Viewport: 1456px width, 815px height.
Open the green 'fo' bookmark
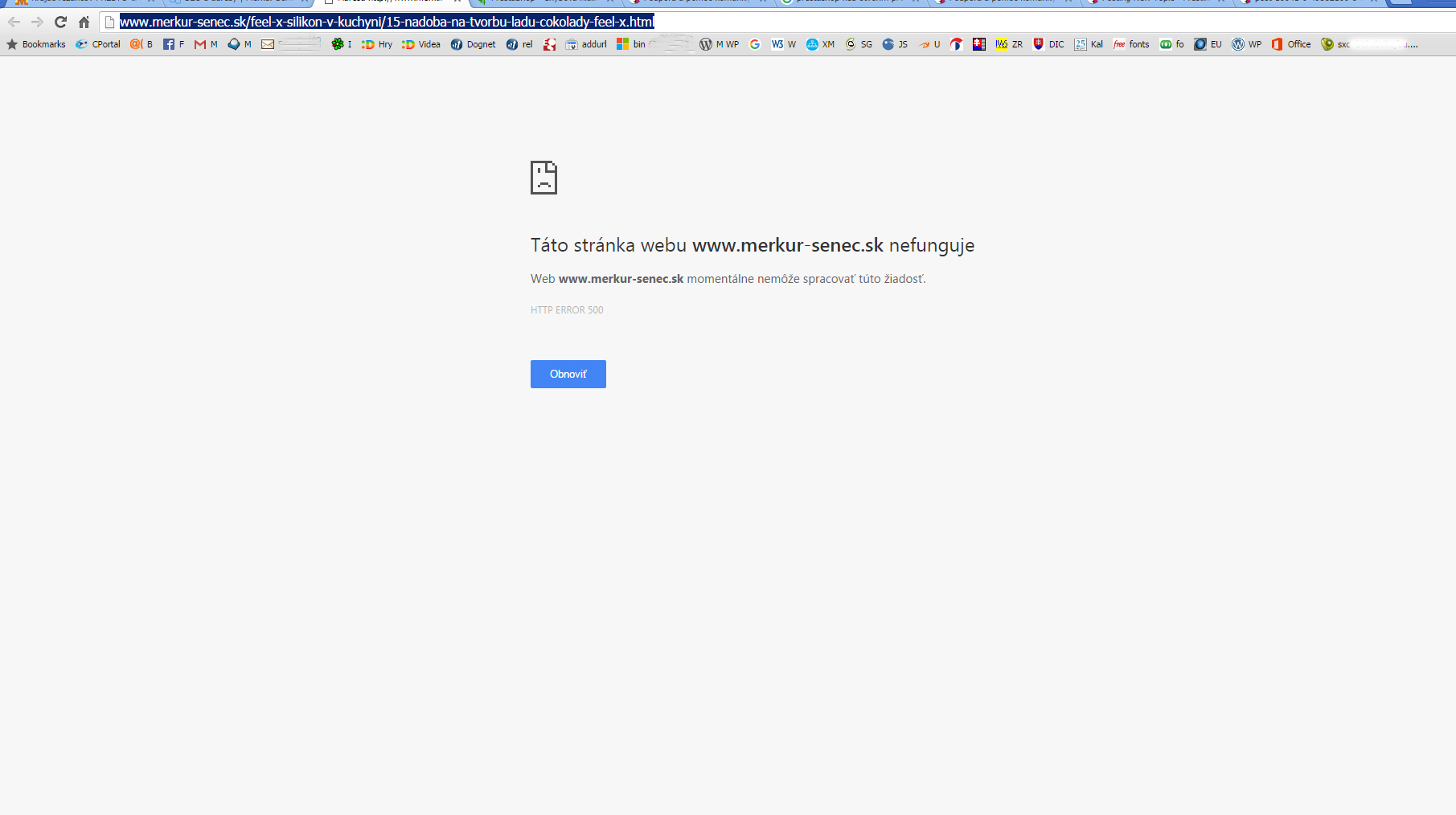tap(1172, 44)
